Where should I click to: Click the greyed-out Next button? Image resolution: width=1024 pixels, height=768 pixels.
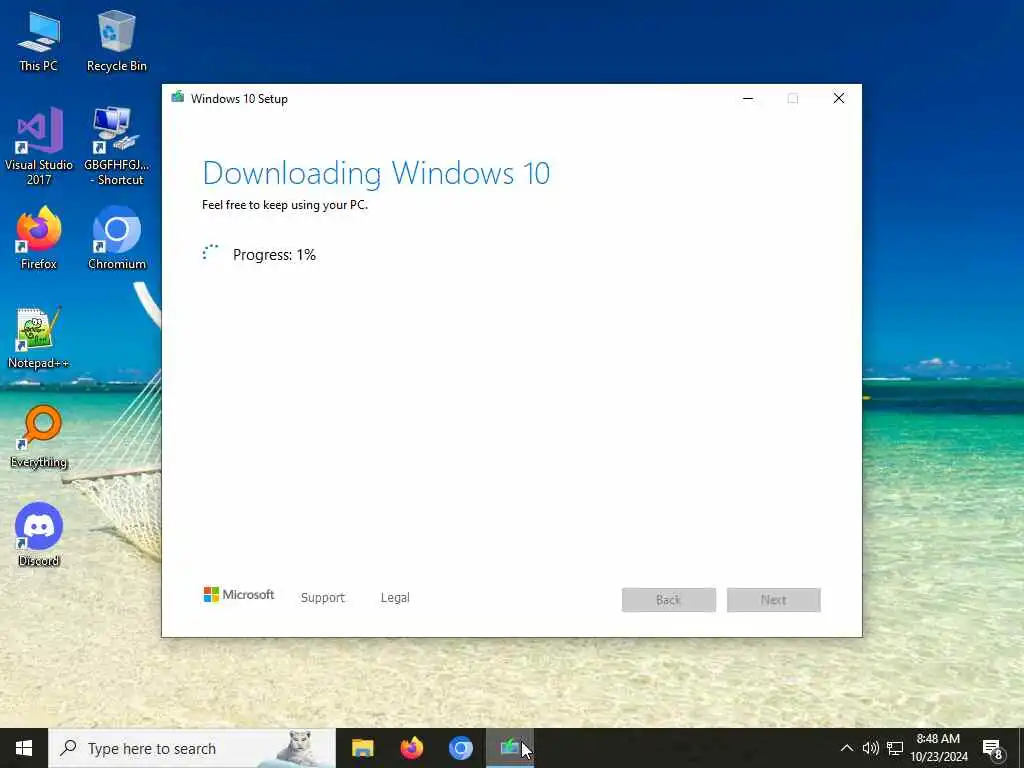[x=773, y=600]
